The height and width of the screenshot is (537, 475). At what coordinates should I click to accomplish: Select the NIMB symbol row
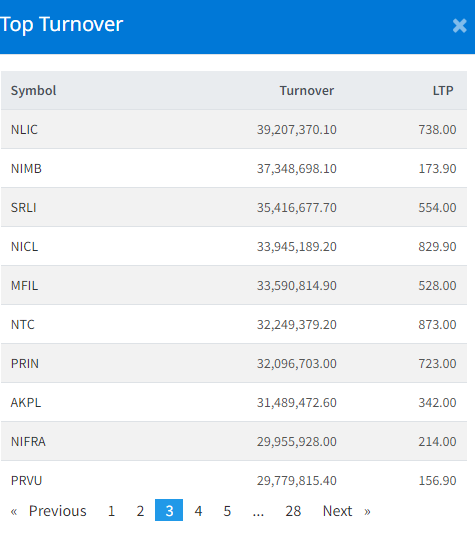pyautogui.click(x=234, y=168)
